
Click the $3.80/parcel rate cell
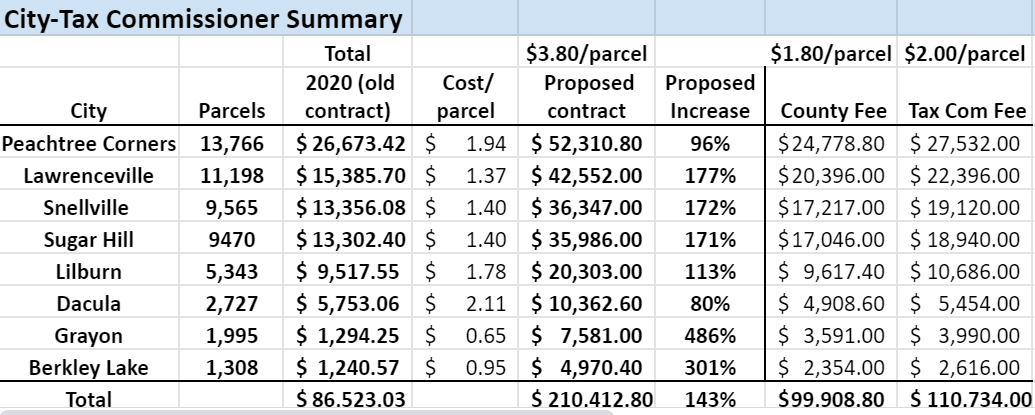[585, 53]
